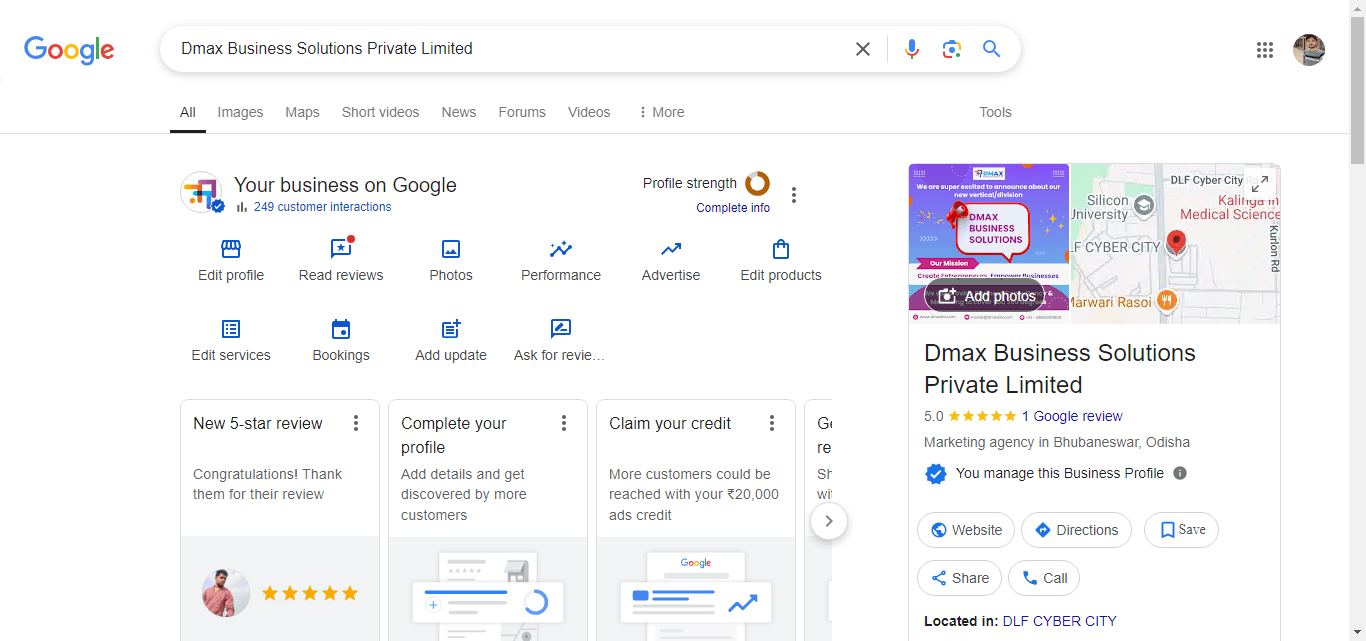Open business Photos
The image size is (1366, 641).
click(x=451, y=261)
